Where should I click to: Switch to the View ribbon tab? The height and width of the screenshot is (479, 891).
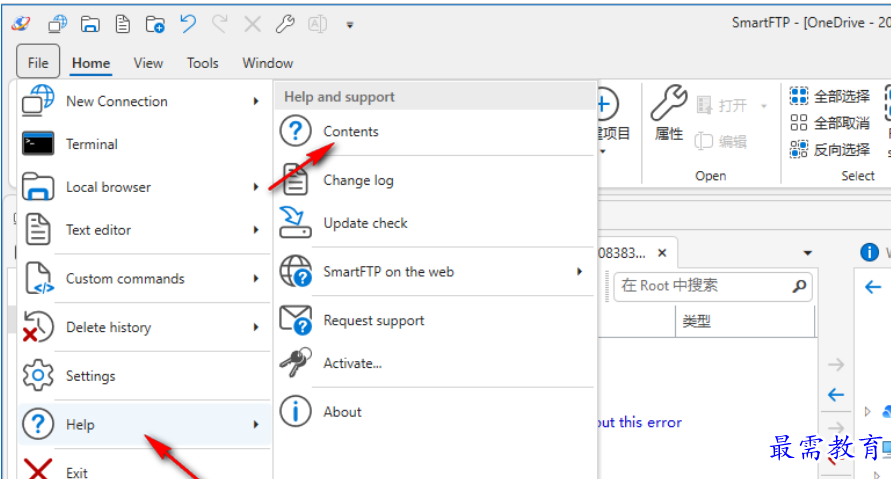pos(148,63)
